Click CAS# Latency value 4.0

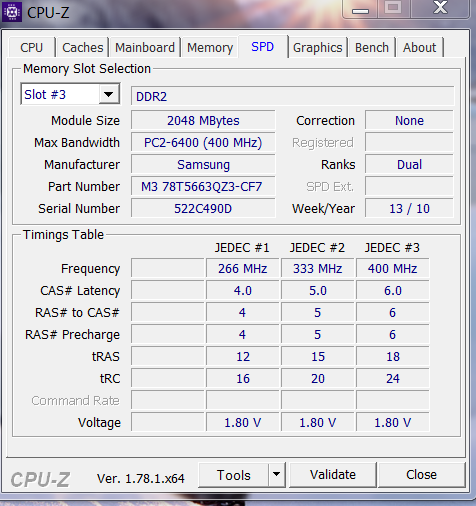point(243,290)
